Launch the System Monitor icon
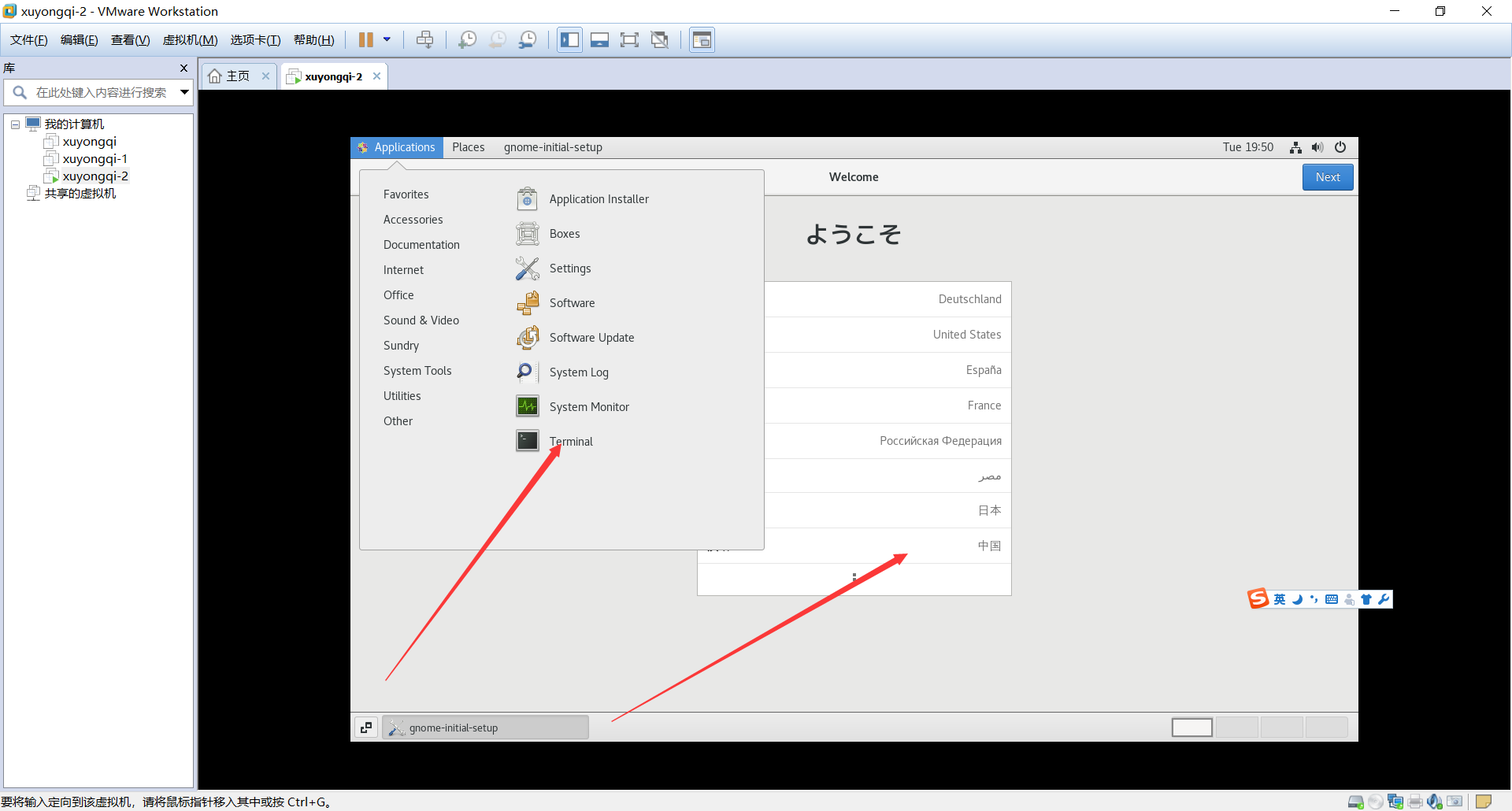The image size is (1512, 811). (528, 407)
